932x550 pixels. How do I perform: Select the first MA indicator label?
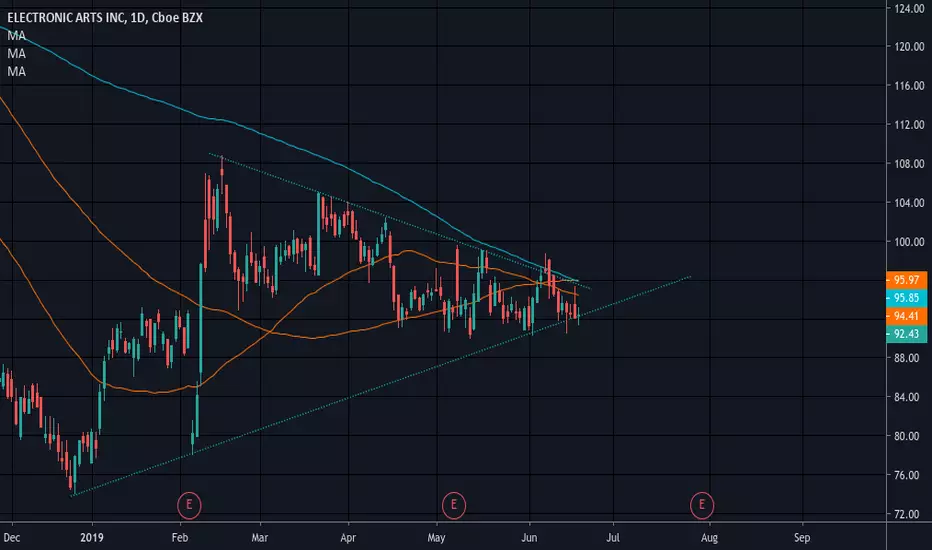point(17,36)
